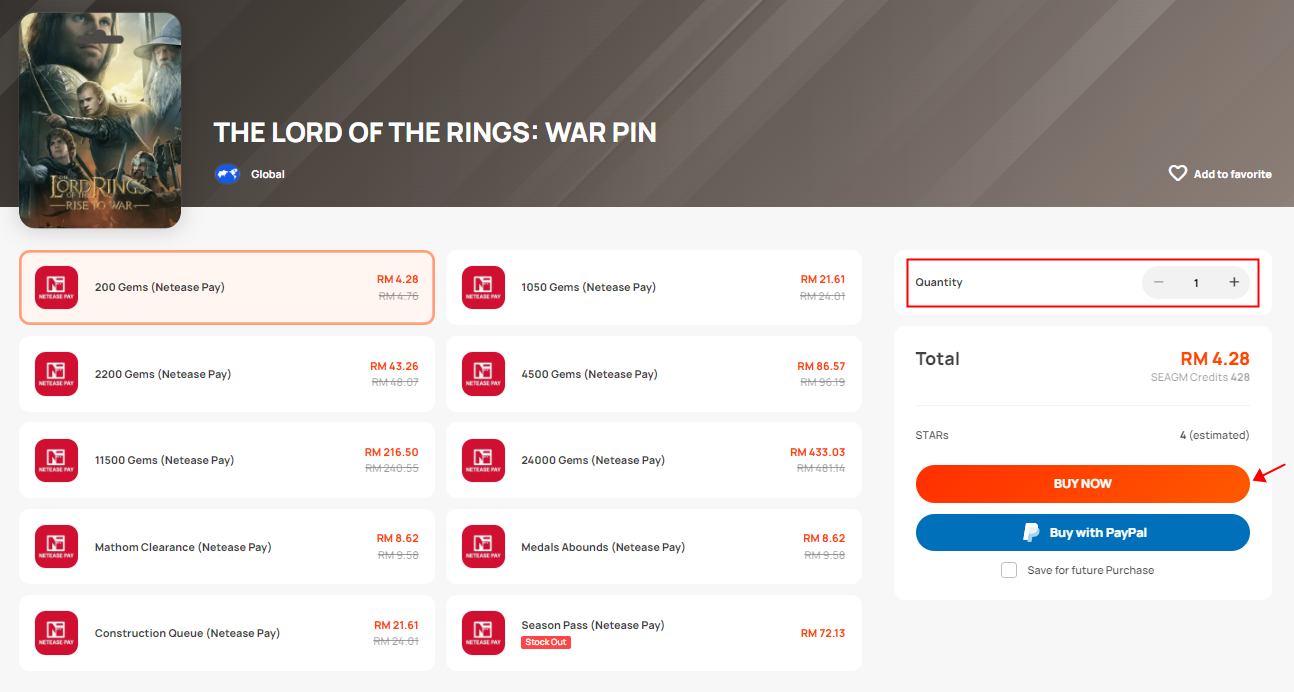Screen dimensions: 1294x692
Task: Choose the Construction Queue (Netease Pay) item
Action: pyautogui.click(x=227, y=633)
